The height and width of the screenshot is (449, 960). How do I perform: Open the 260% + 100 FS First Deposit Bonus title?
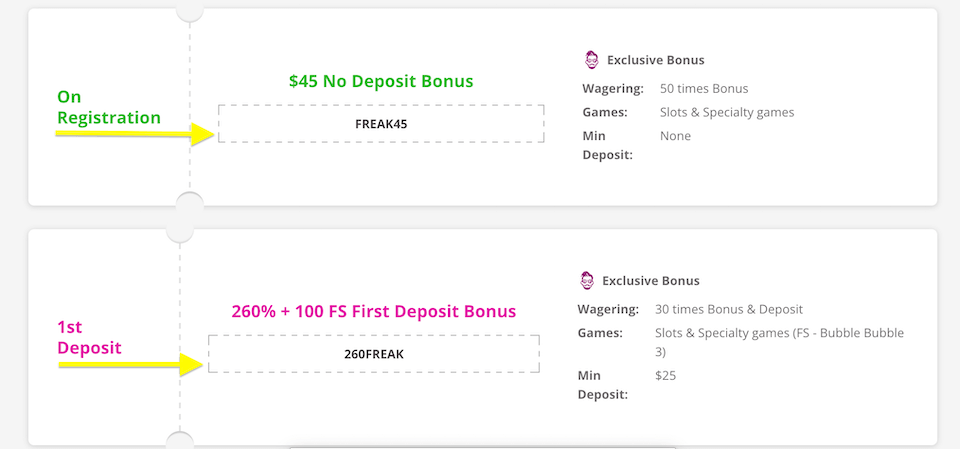(x=374, y=311)
